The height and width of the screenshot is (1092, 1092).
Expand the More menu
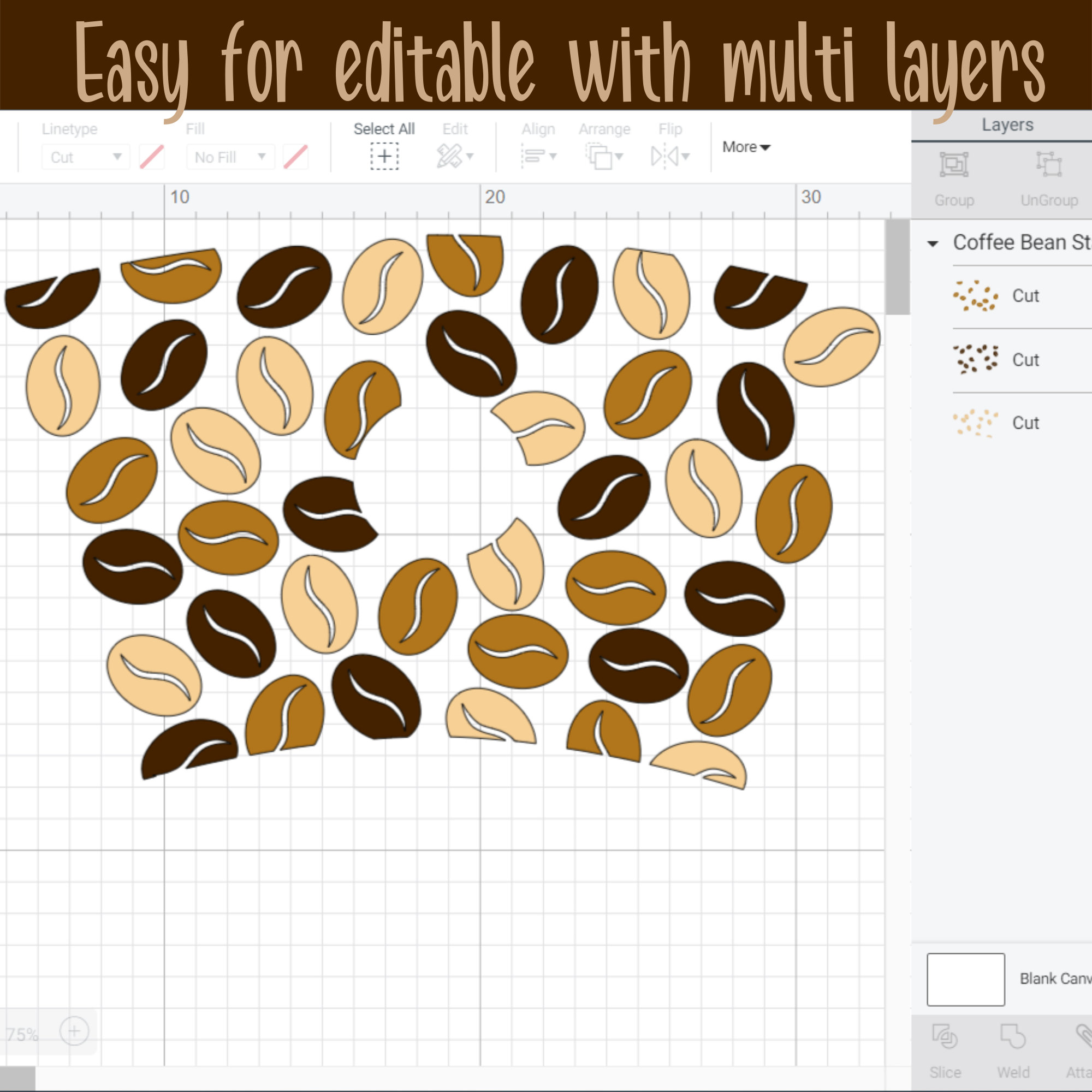tap(746, 147)
